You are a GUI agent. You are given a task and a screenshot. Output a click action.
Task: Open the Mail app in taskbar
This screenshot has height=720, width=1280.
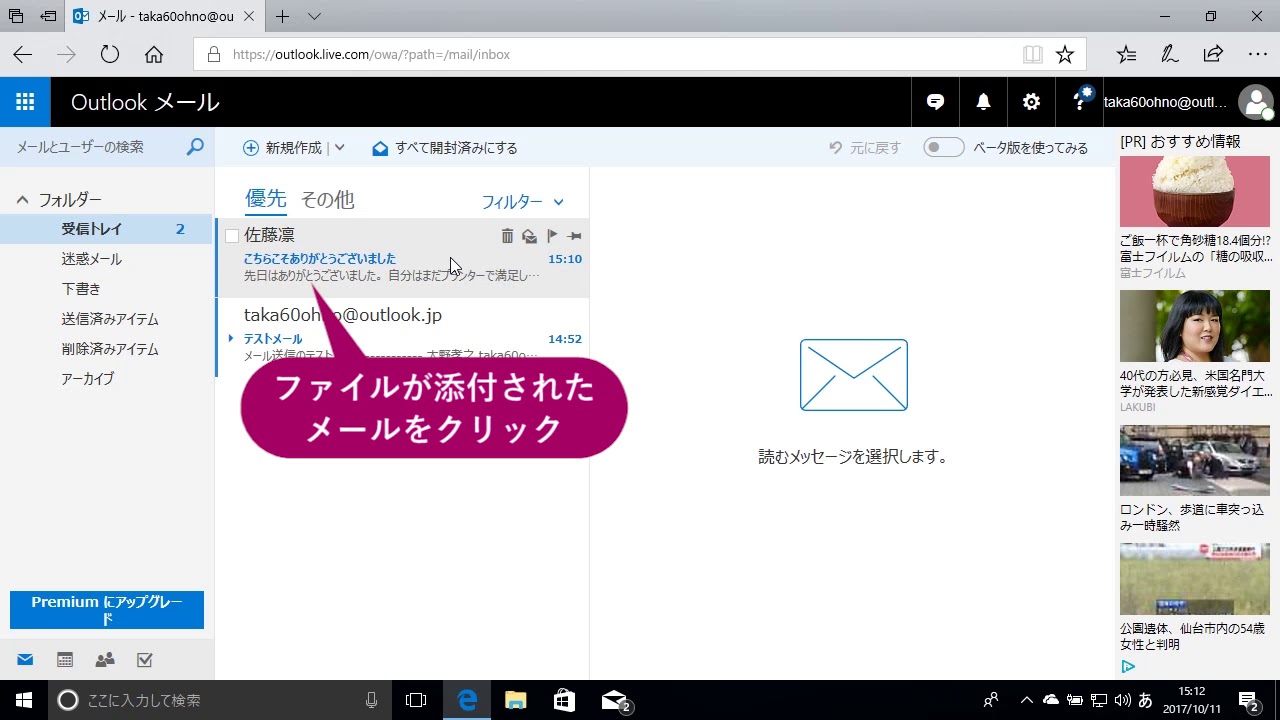(614, 700)
